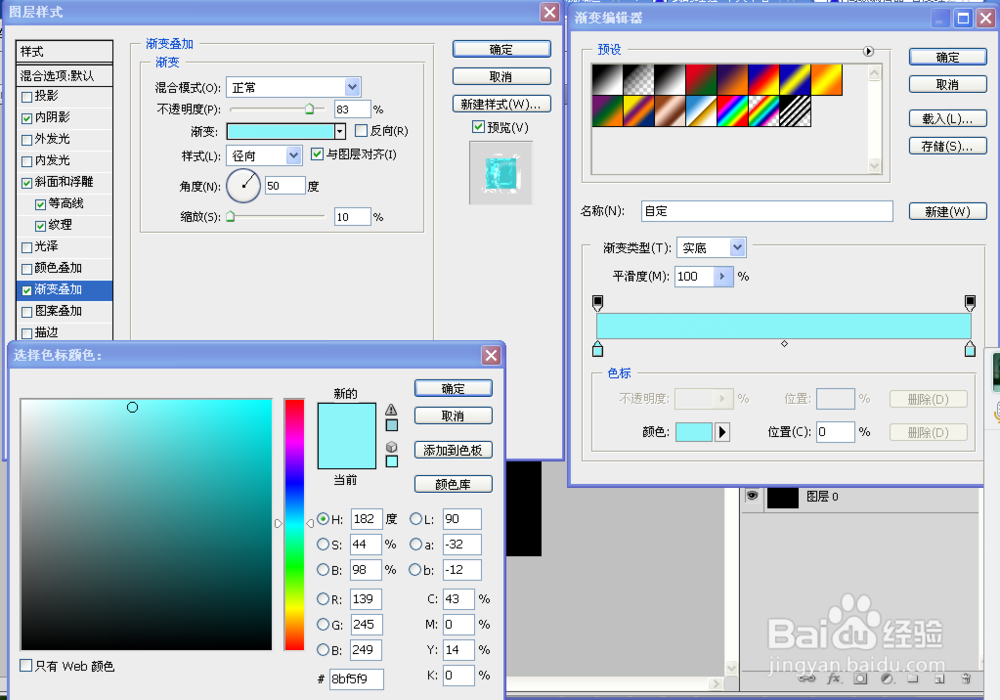This screenshot has height=700, width=1000.
Task: Toggle the 只有 Web 颜色 checkbox
Action: (23, 665)
